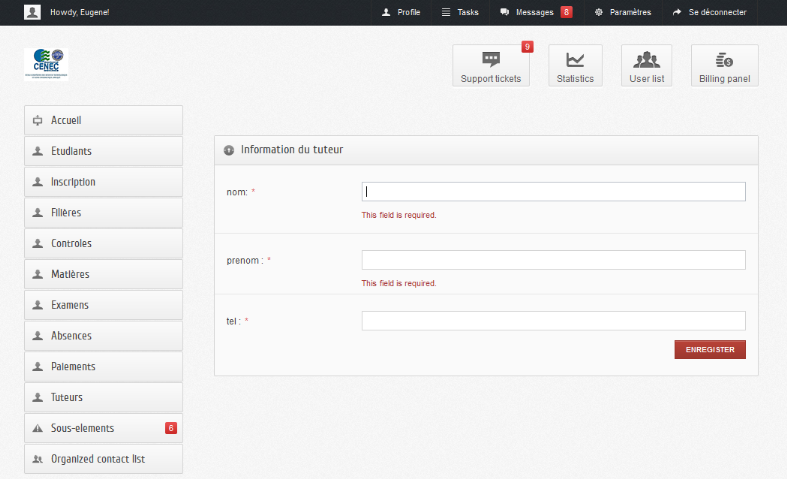This screenshot has height=479, width=787.
Task: Open Organized contact list sidebar item
Action: click(103, 459)
